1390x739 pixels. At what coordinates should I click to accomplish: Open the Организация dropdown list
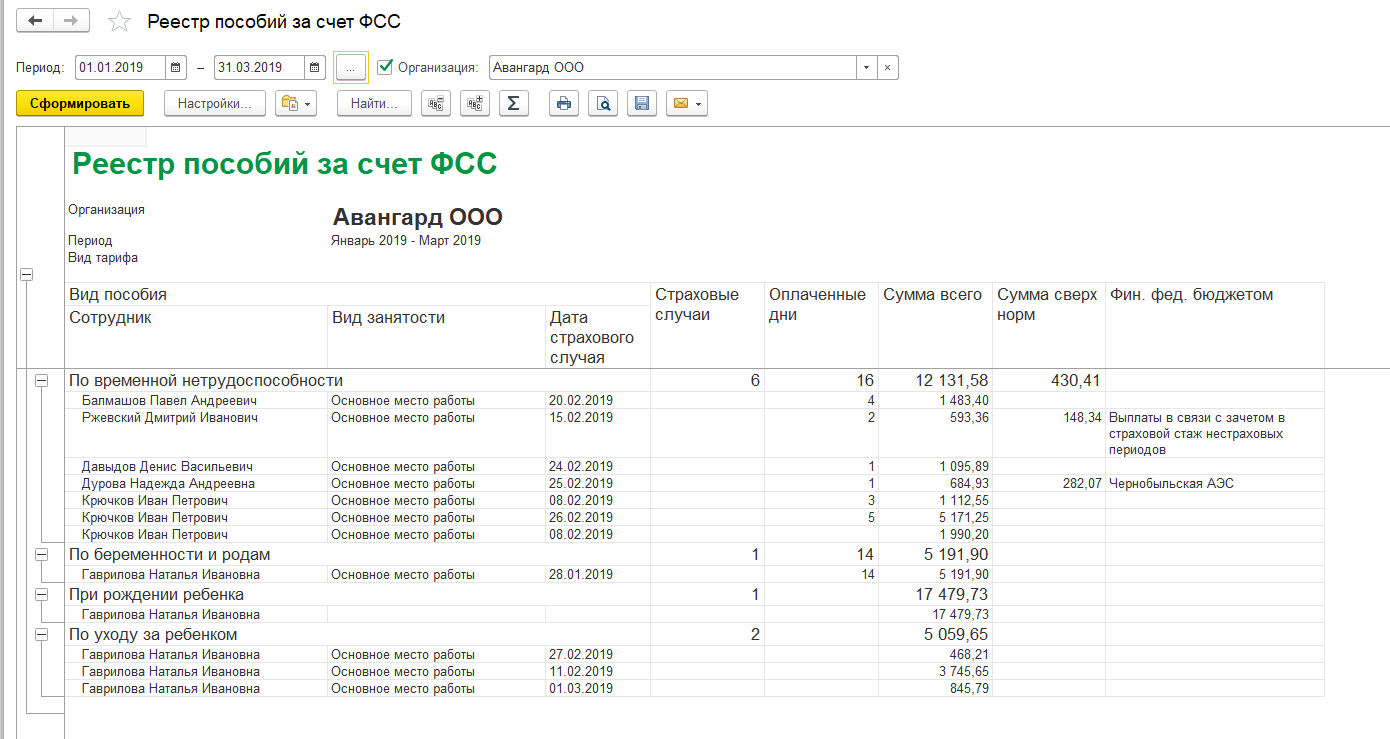coord(865,68)
